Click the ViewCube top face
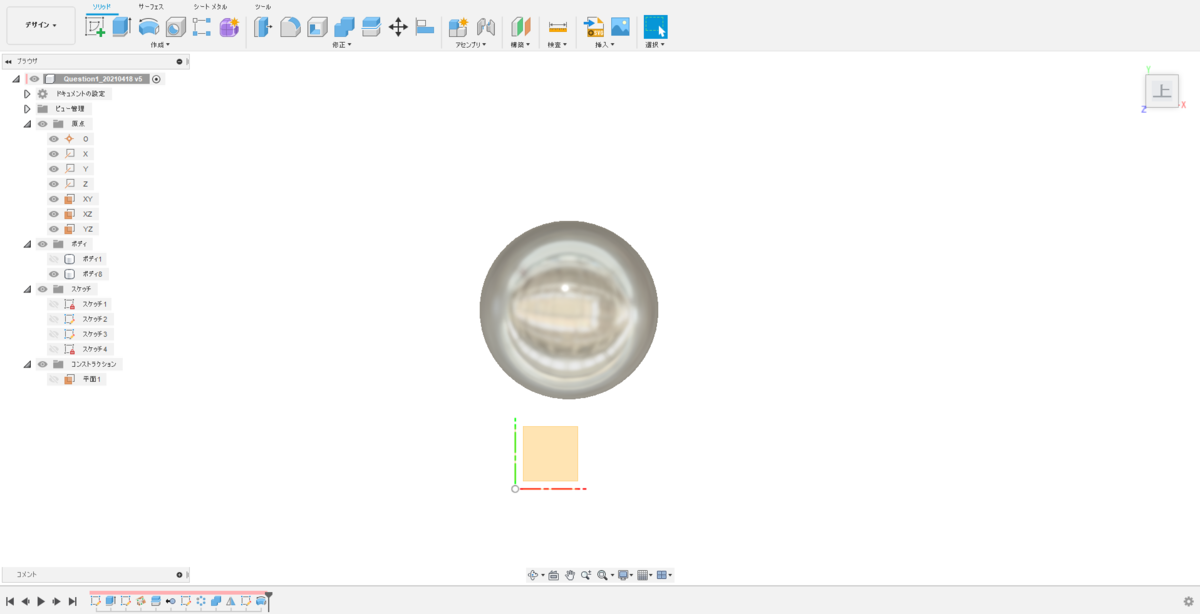This screenshot has height=614, width=1200. coord(1161,91)
